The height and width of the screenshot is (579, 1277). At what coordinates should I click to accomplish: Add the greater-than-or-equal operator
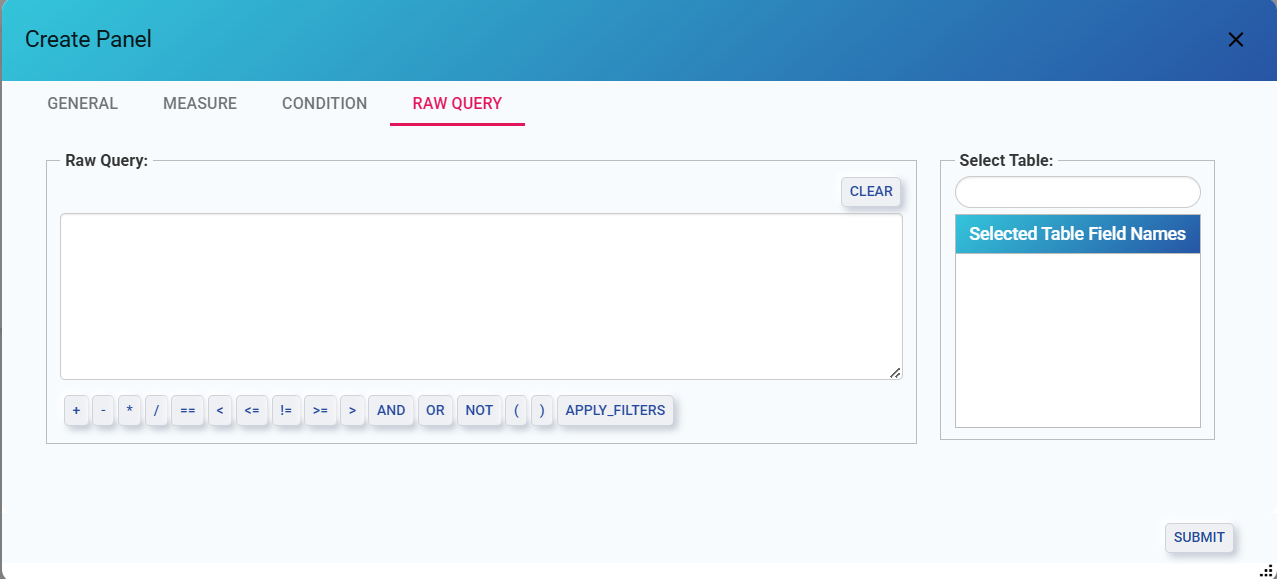[320, 411]
